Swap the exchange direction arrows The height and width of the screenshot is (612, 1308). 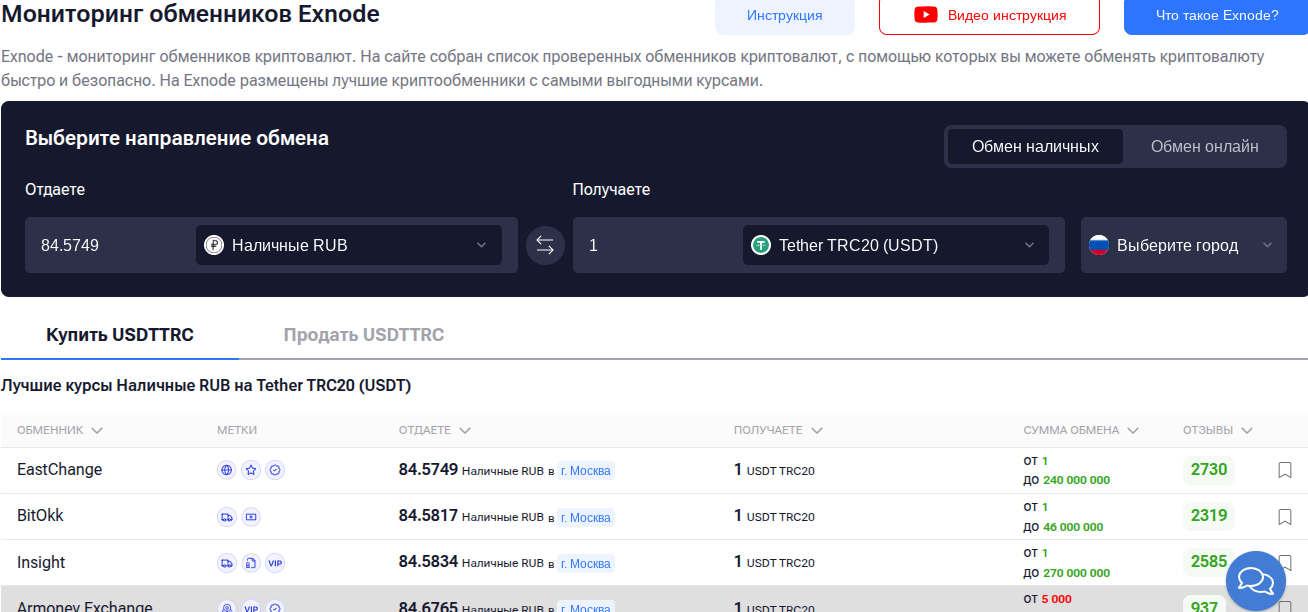545,245
